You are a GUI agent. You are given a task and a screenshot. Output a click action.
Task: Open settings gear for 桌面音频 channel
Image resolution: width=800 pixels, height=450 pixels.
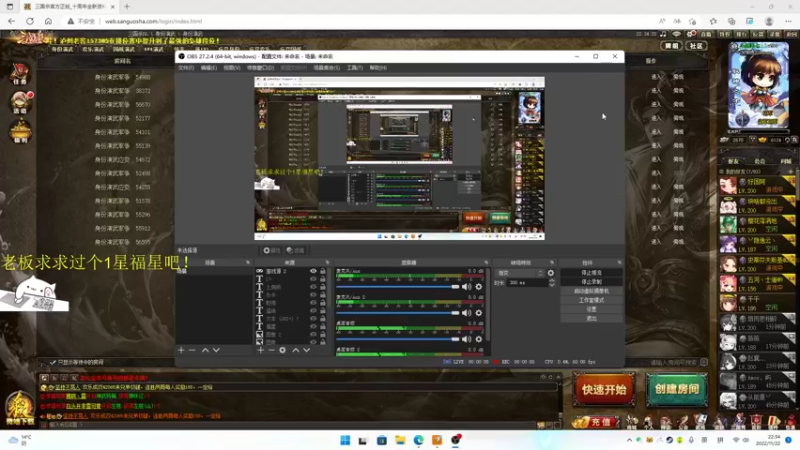[479, 339]
